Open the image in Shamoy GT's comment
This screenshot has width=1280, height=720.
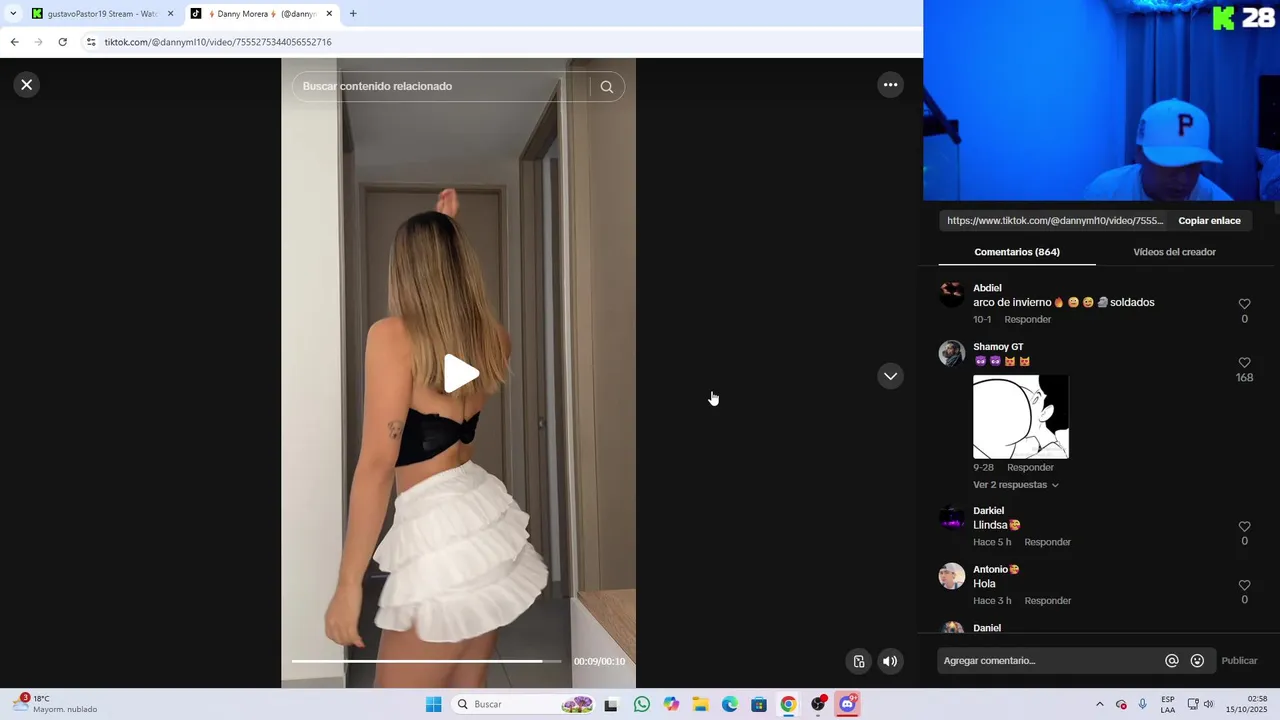[x=1021, y=416]
